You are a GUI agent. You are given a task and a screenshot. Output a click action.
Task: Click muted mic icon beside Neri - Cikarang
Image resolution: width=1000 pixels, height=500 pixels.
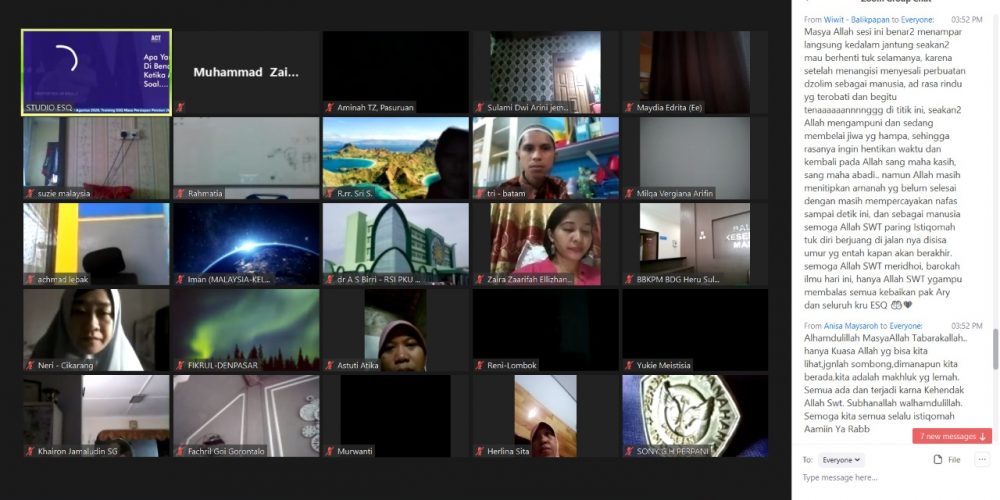[30, 365]
